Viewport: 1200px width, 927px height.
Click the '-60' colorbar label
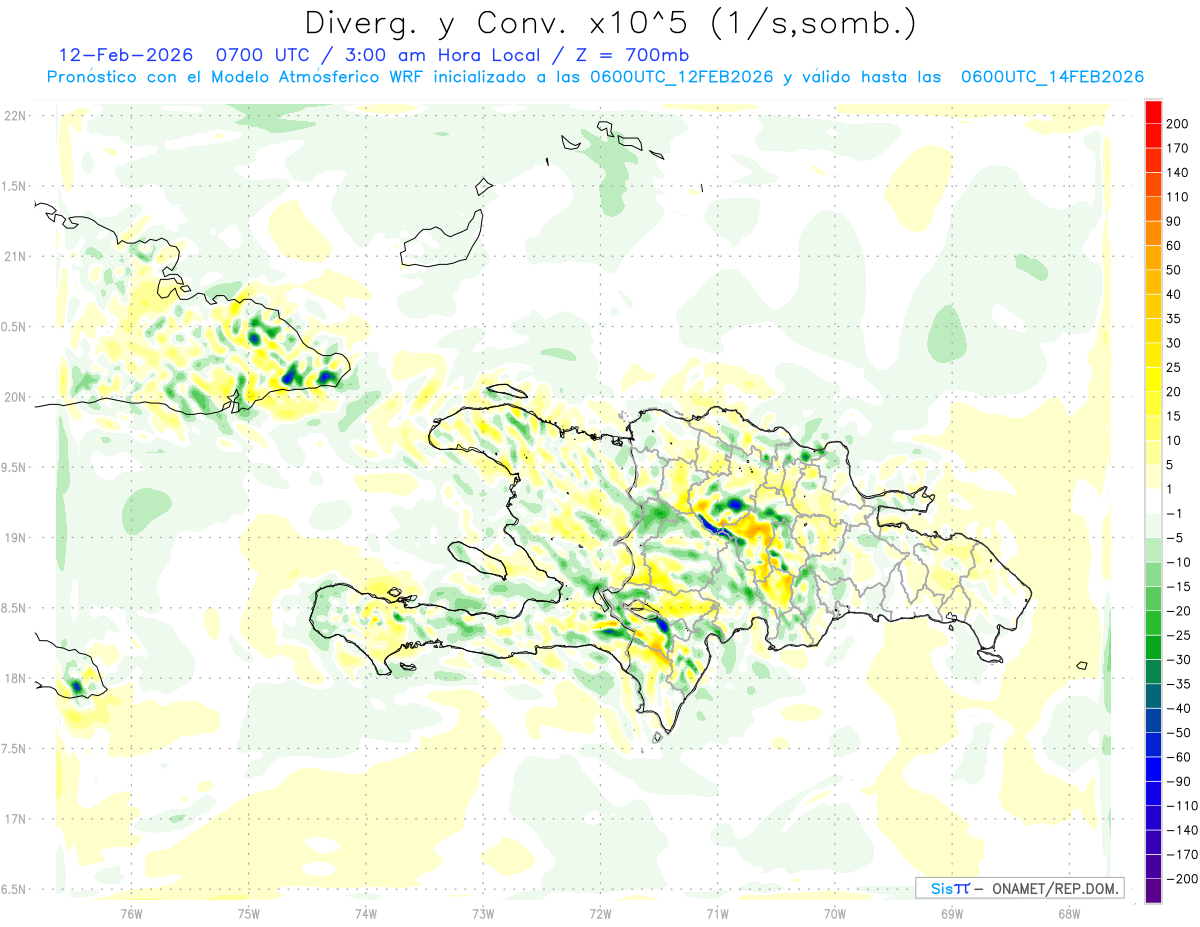[1177, 757]
